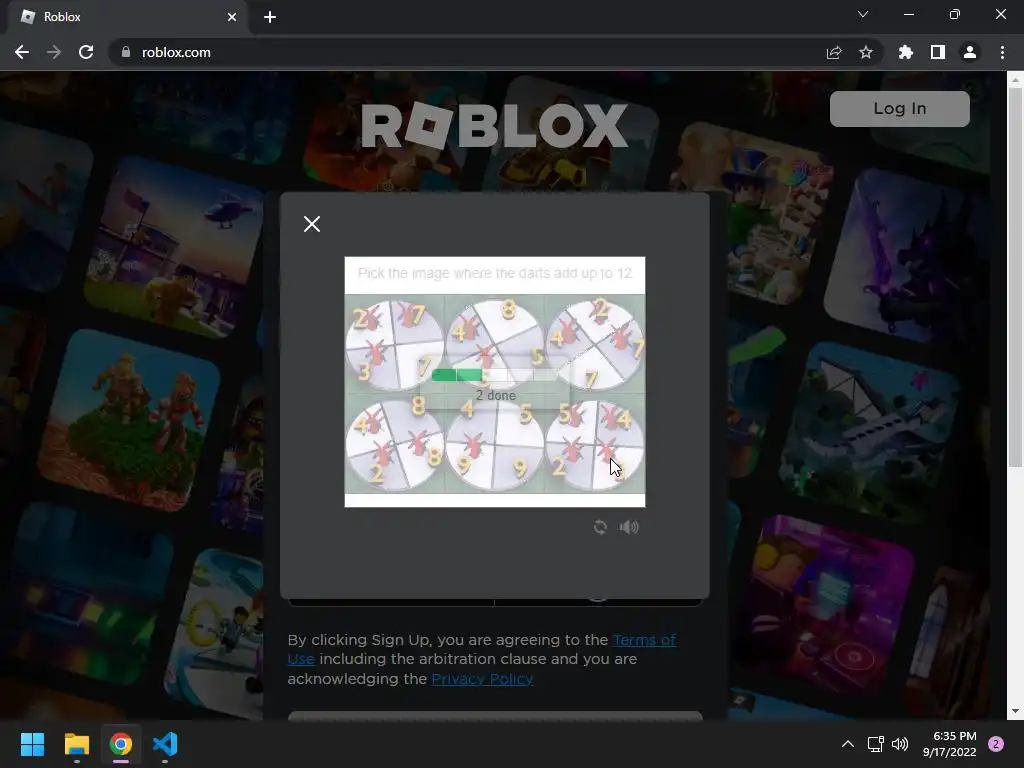Open a new tab with plus button
Viewport: 1024px width, 768px height.
coord(270,17)
